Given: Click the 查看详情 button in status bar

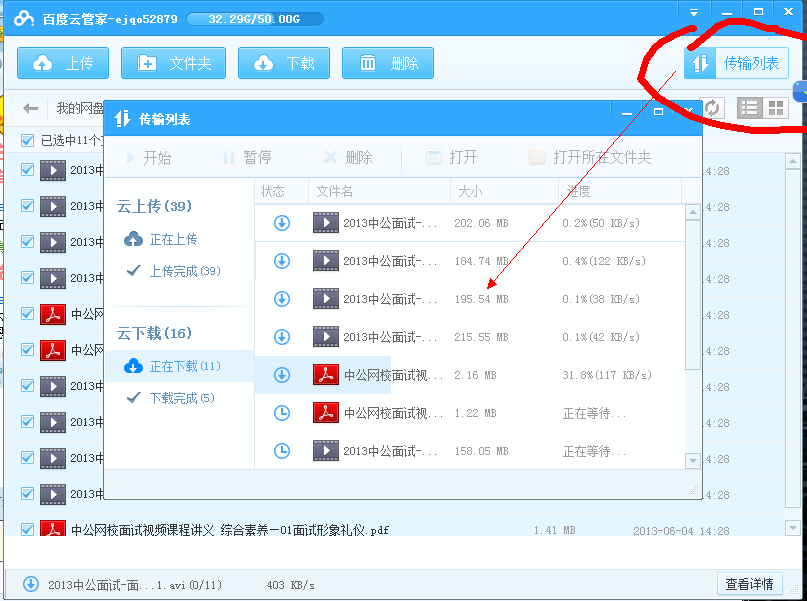Looking at the screenshot, I should tap(749, 584).
